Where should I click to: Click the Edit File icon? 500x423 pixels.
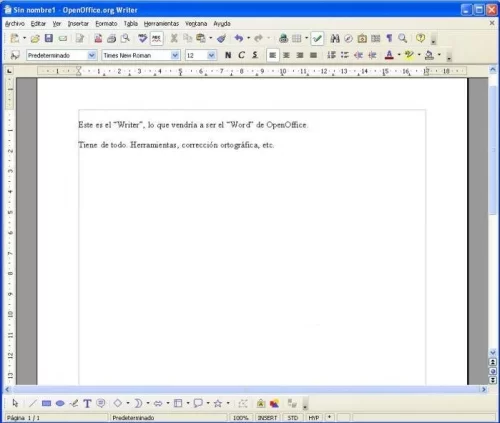point(80,38)
